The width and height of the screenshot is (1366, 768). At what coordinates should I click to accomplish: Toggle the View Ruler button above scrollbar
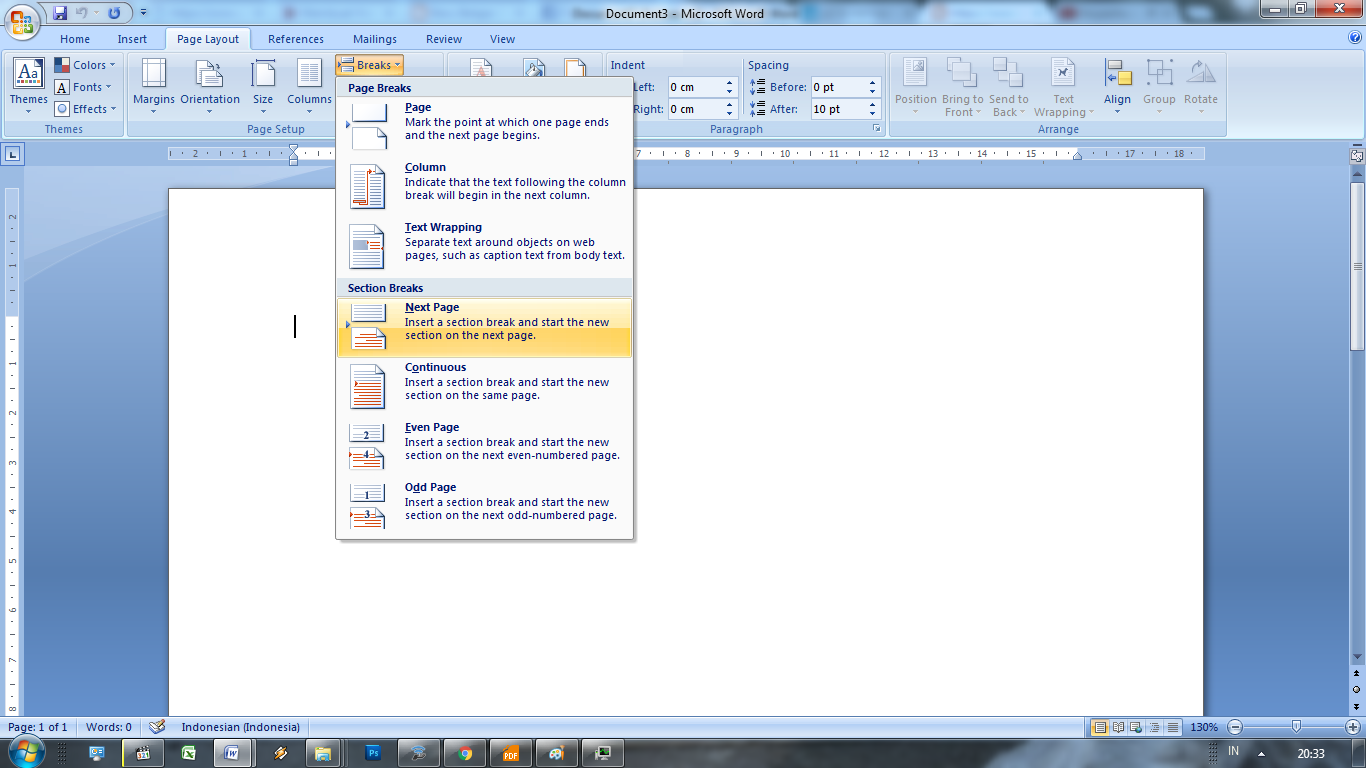pyautogui.click(x=1357, y=155)
